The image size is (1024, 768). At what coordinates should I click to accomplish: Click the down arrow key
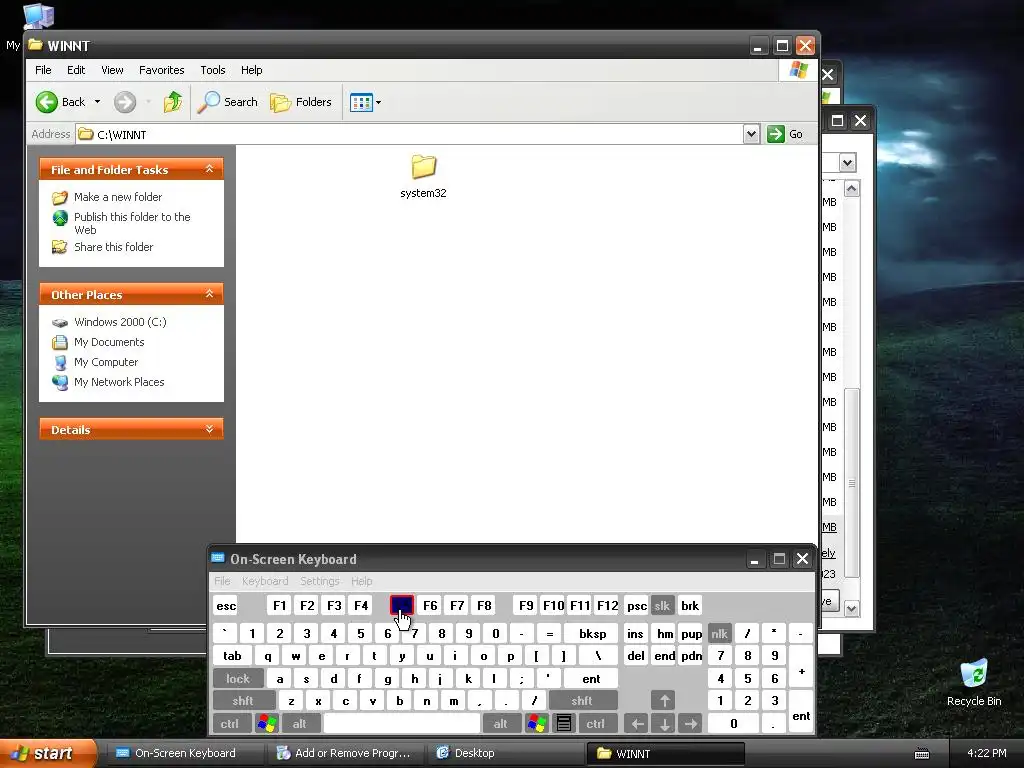pos(664,724)
